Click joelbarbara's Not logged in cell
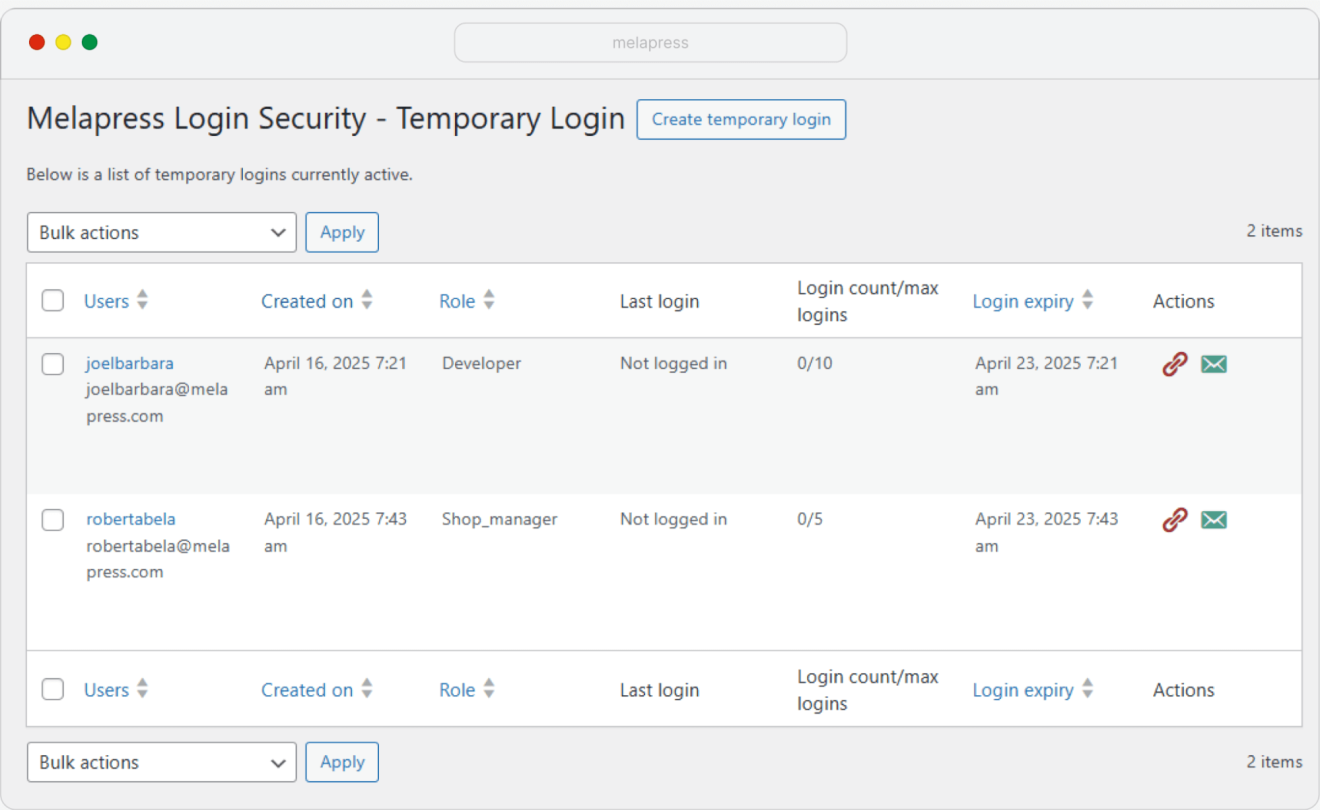 pos(673,363)
